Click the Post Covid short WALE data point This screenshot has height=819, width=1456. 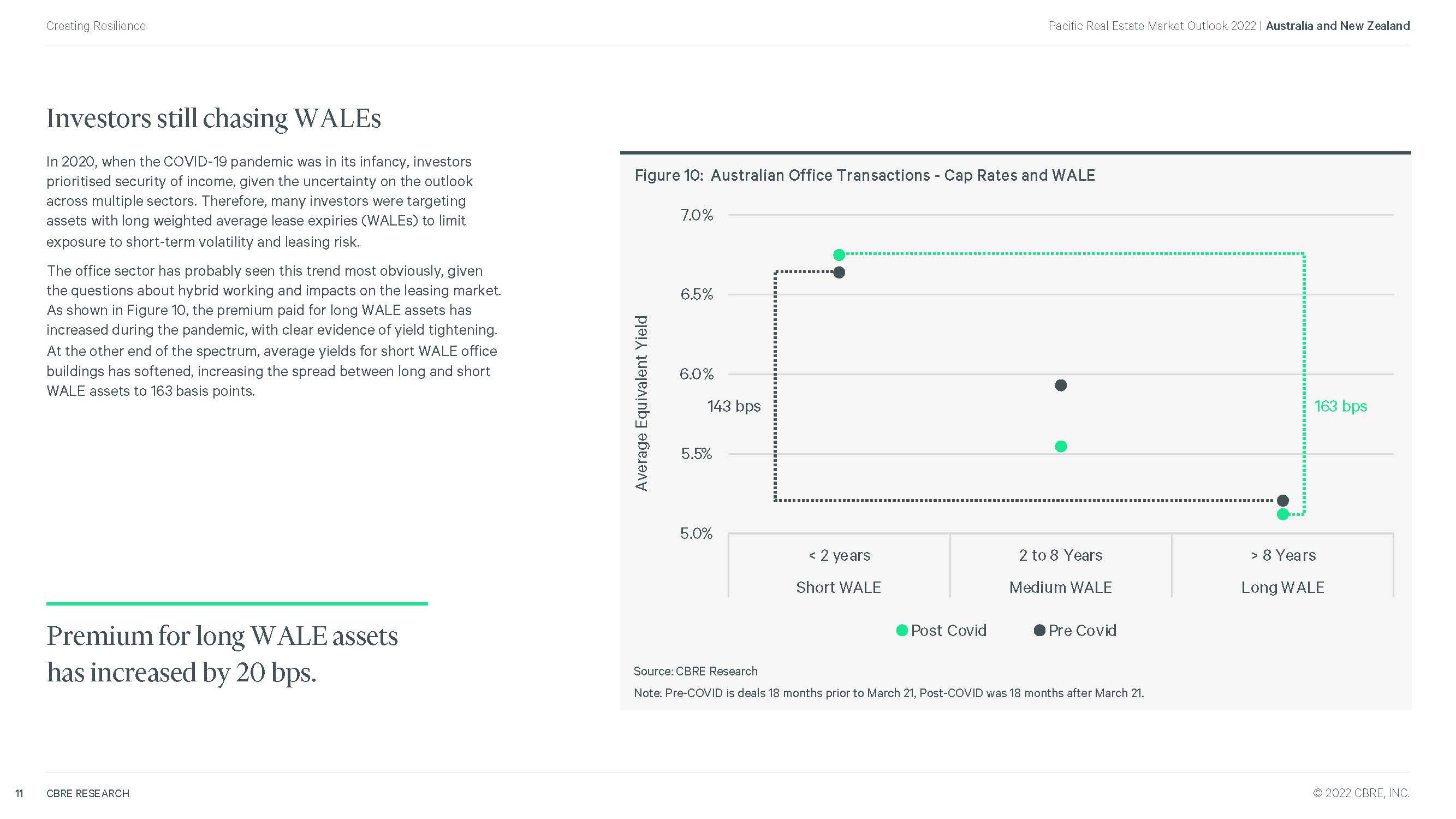(x=839, y=255)
